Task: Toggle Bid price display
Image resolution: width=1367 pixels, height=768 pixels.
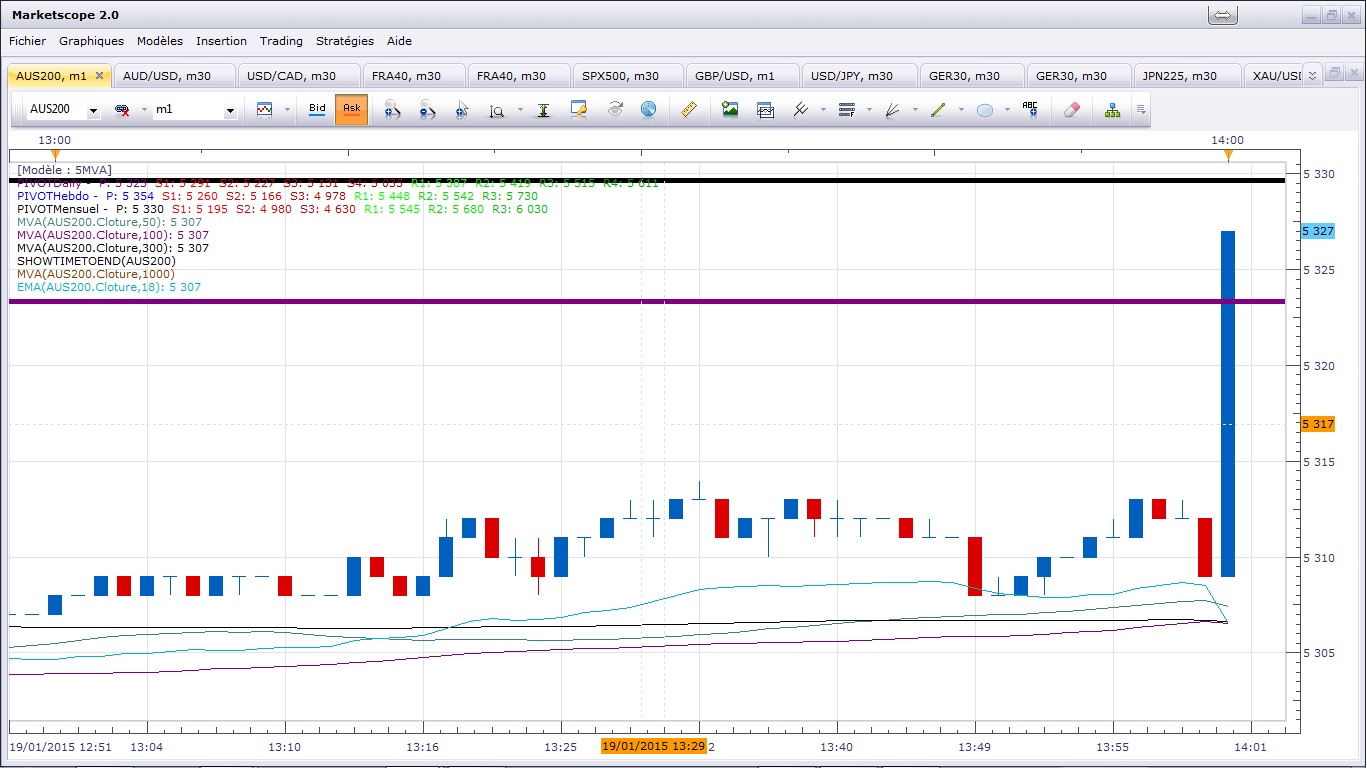Action: pos(317,109)
